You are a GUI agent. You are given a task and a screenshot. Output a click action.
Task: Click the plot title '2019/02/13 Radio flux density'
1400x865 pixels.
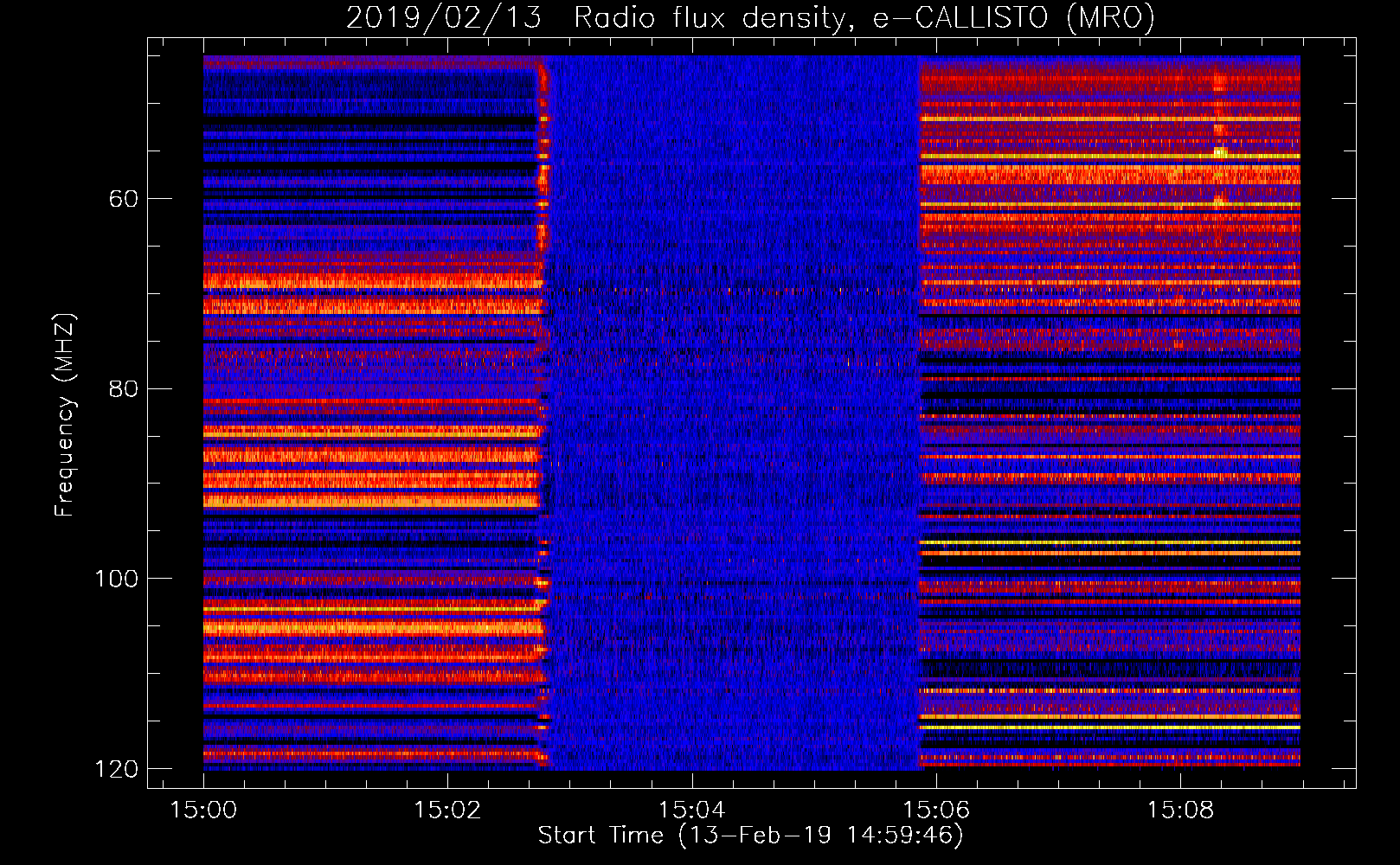(750, 18)
